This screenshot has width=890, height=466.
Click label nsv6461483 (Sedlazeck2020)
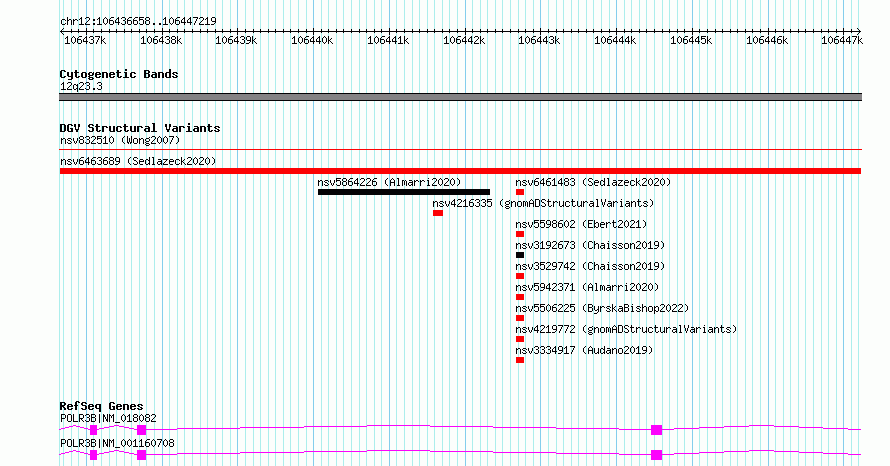pyautogui.click(x=593, y=182)
